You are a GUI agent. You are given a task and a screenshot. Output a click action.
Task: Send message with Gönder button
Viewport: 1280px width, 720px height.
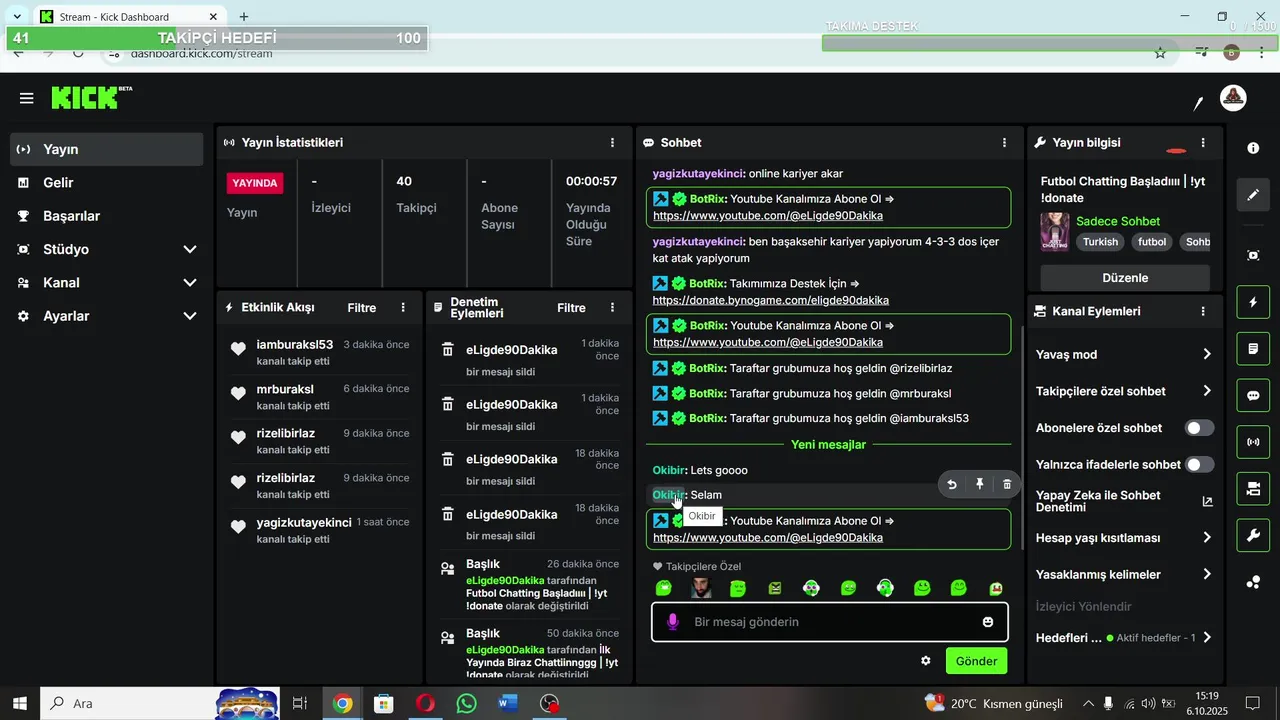point(976,661)
